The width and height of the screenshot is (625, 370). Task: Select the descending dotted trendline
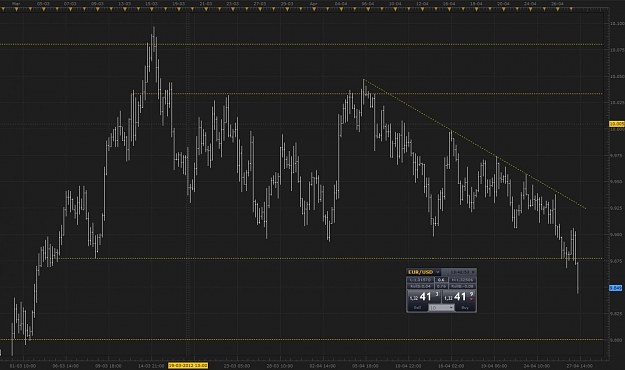474,144
